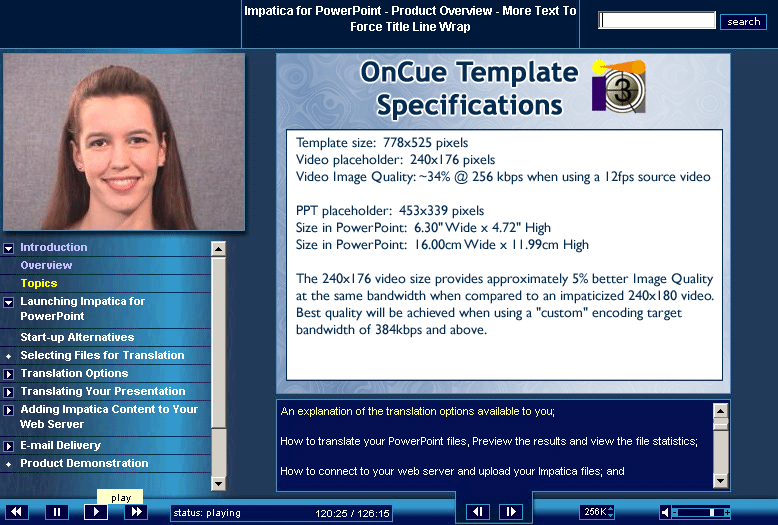Open Launching Impatica for PowerPoint topic
The image size is (778, 525).
point(82,309)
